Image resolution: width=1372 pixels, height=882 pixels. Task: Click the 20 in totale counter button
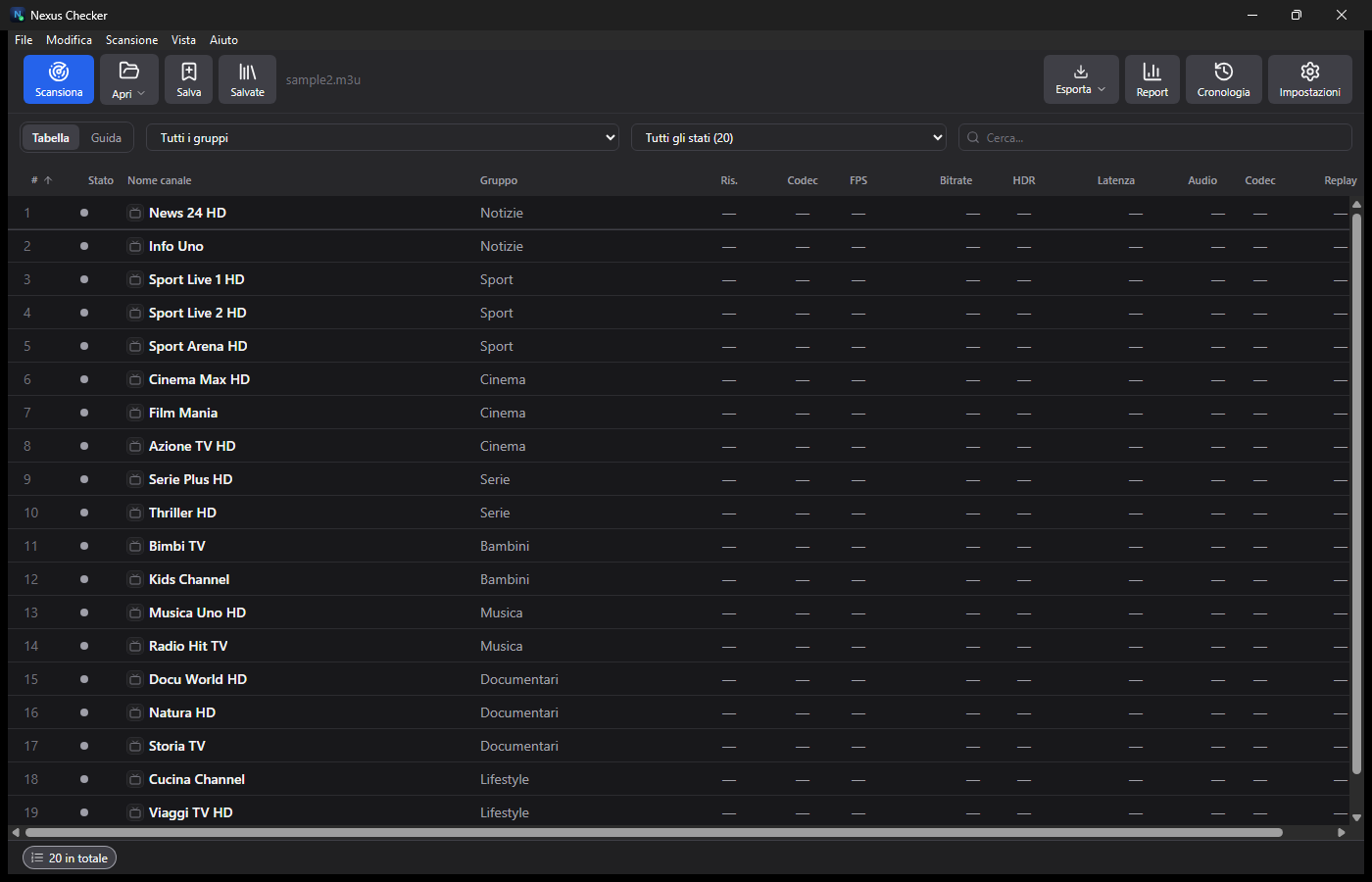point(70,857)
